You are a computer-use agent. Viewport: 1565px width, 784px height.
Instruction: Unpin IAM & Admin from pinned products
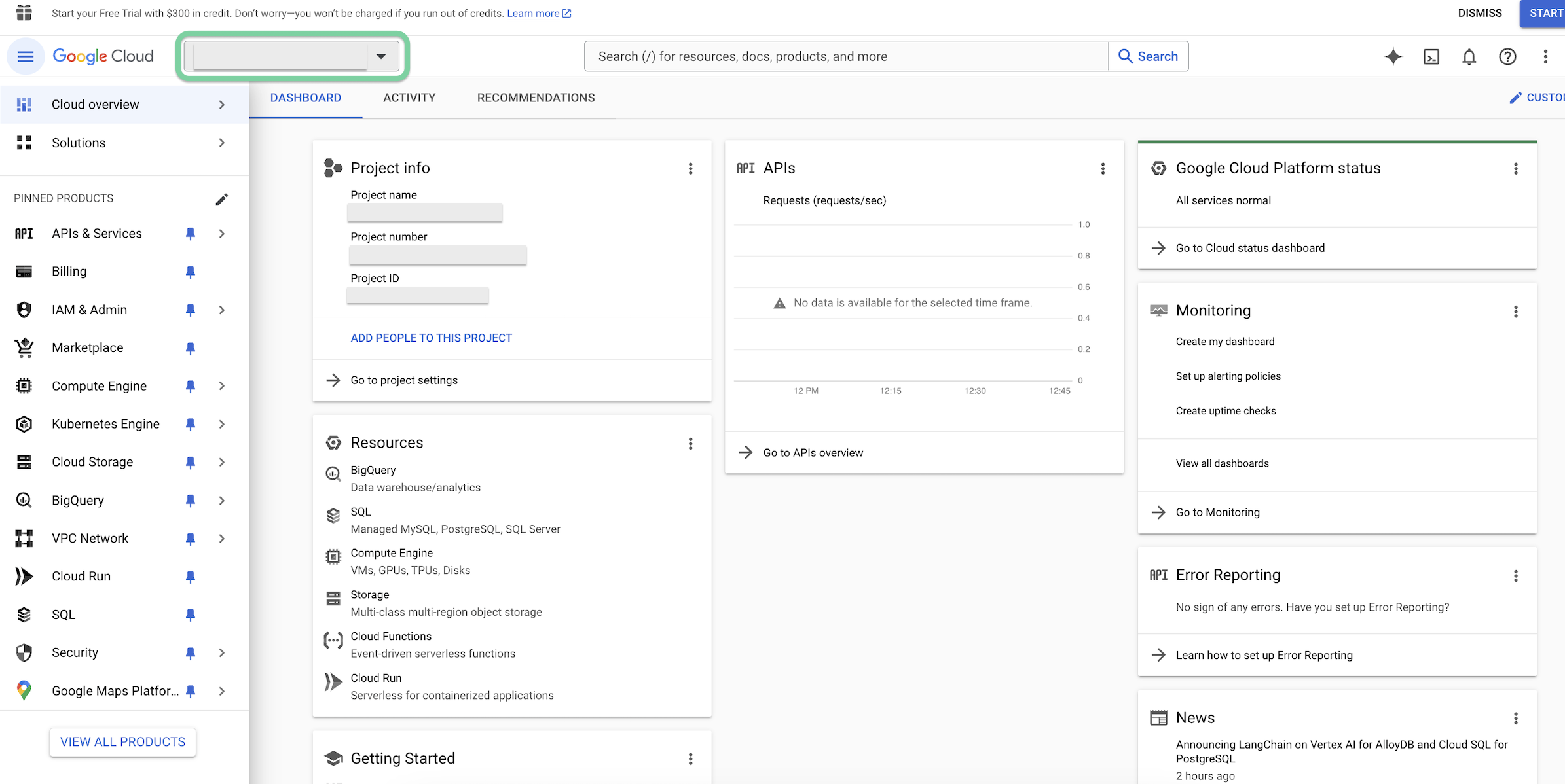pos(191,310)
